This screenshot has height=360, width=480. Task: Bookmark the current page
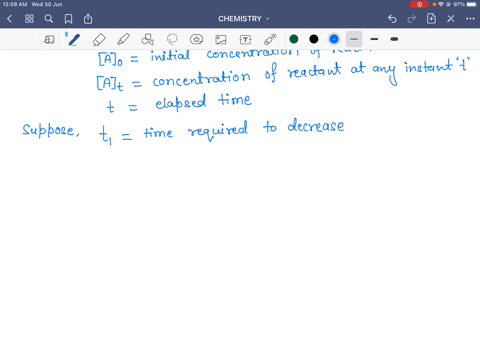pos(68,19)
